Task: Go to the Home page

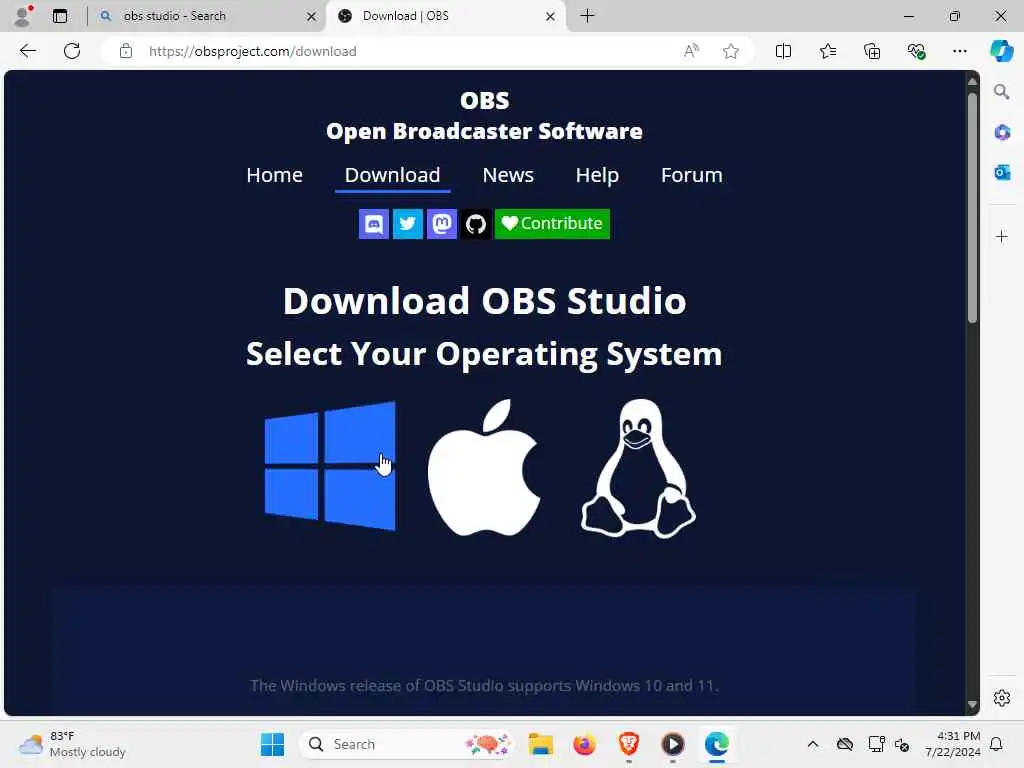Action: (x=274, y=175)
